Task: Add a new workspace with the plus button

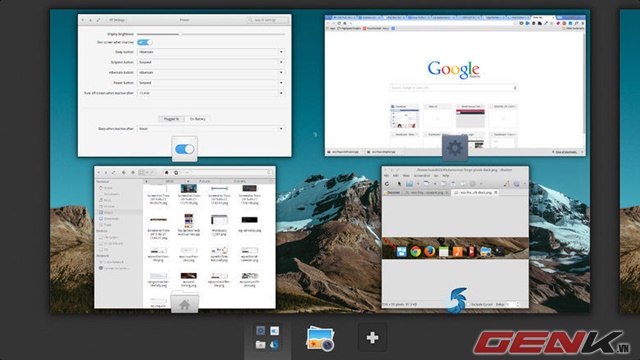Action: (x=372, y=338)
